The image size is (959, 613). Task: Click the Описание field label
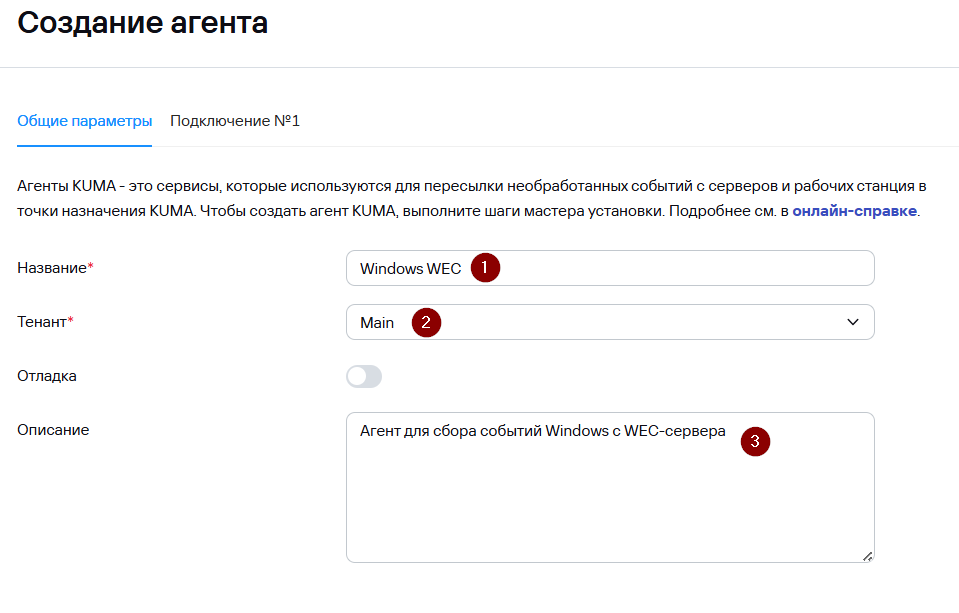click(x=53, y=430)
